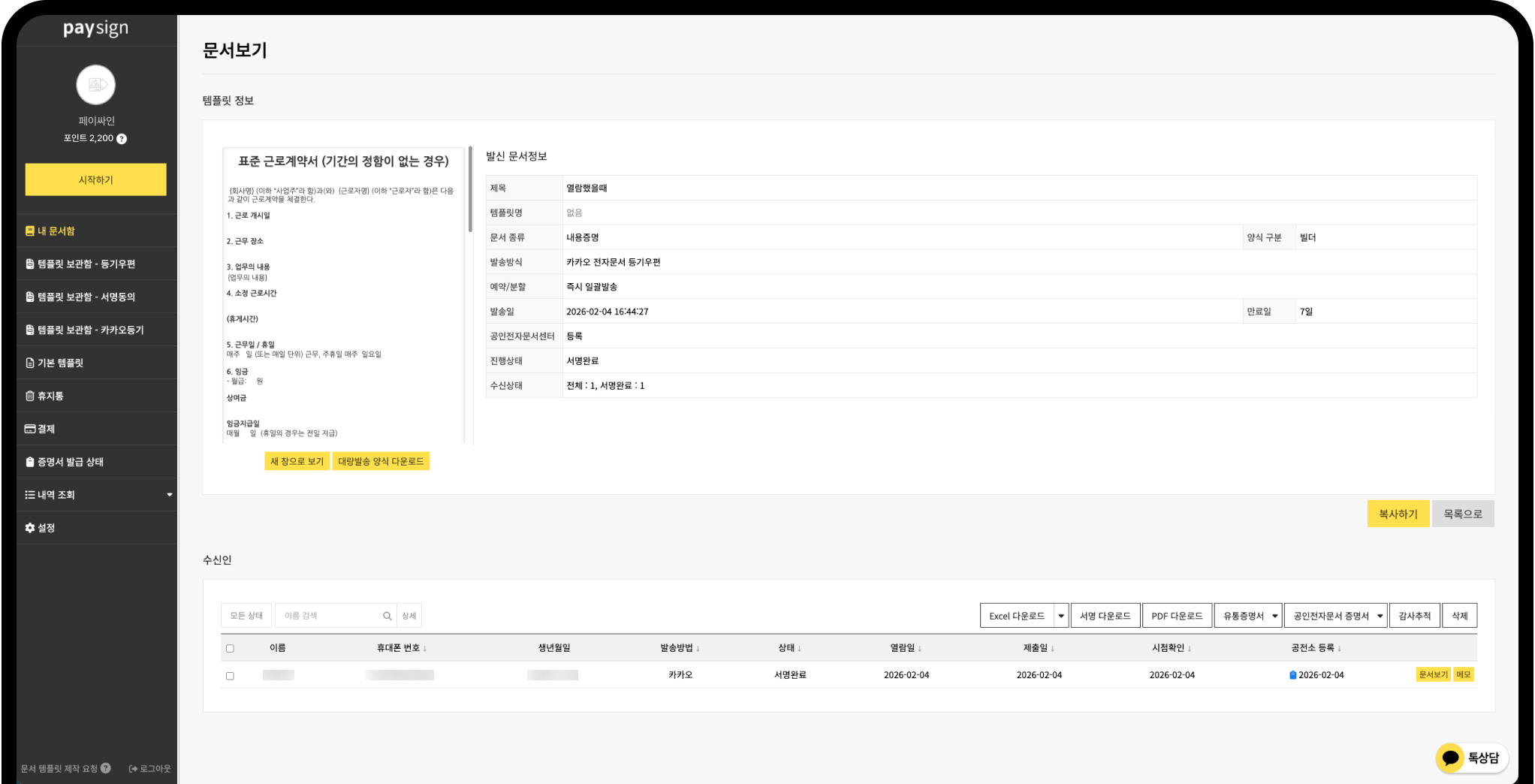
Task: Click the logout icon at sidebar bottom
Action: point(134,769)
